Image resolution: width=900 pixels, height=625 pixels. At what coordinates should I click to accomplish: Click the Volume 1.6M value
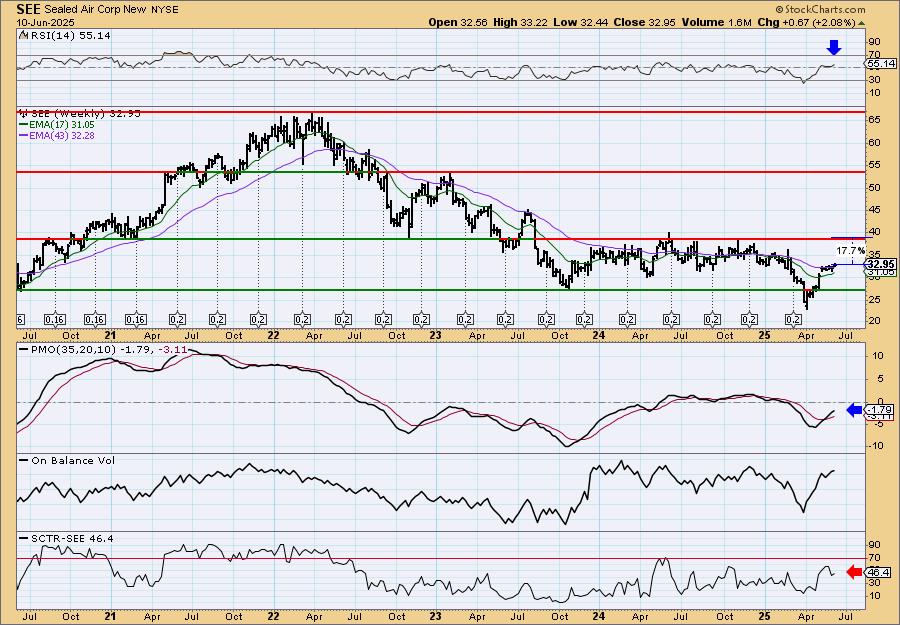[716, 22]
